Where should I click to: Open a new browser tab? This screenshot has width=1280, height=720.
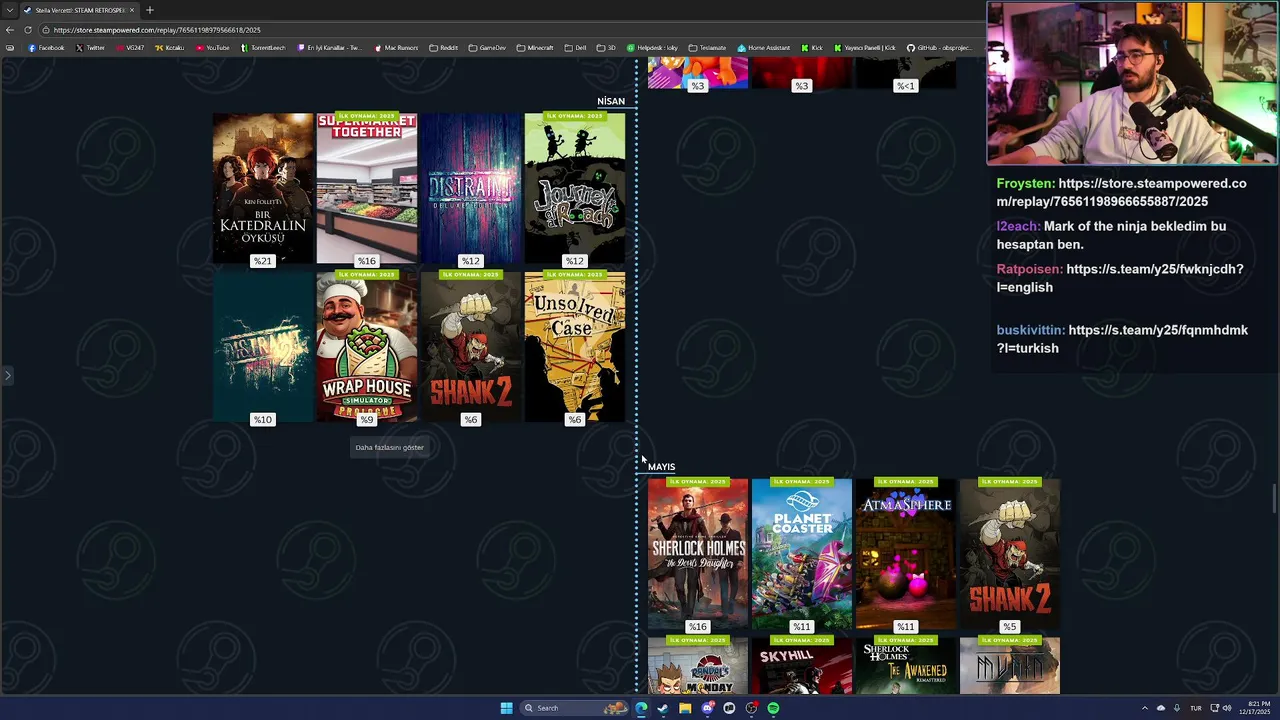click(x=149, y=10)
